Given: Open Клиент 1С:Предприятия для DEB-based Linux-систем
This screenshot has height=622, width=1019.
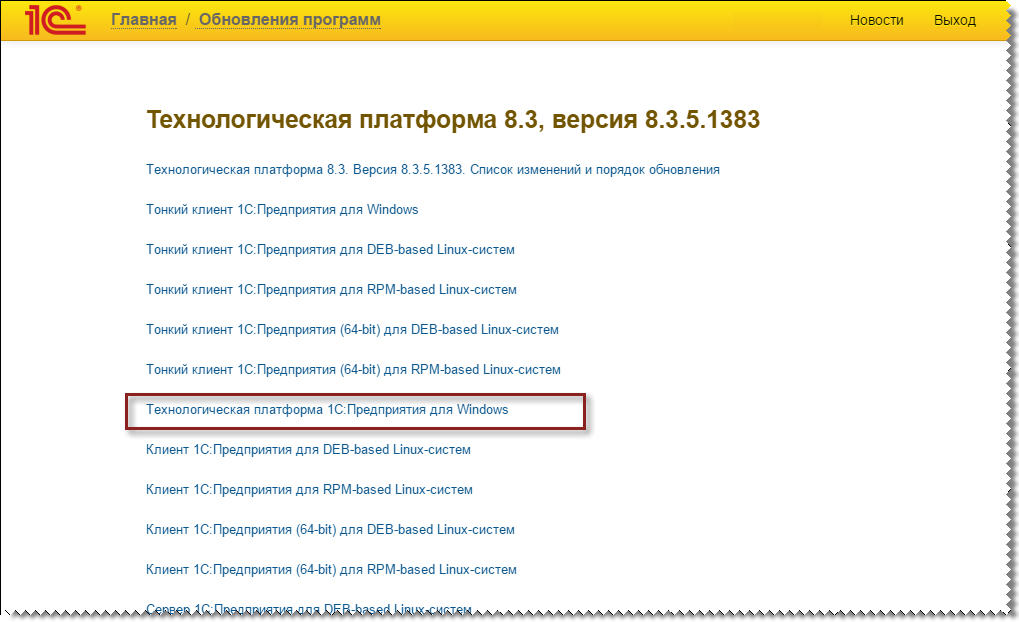Looking at the screenshot, I should click(x=308, y=449).
